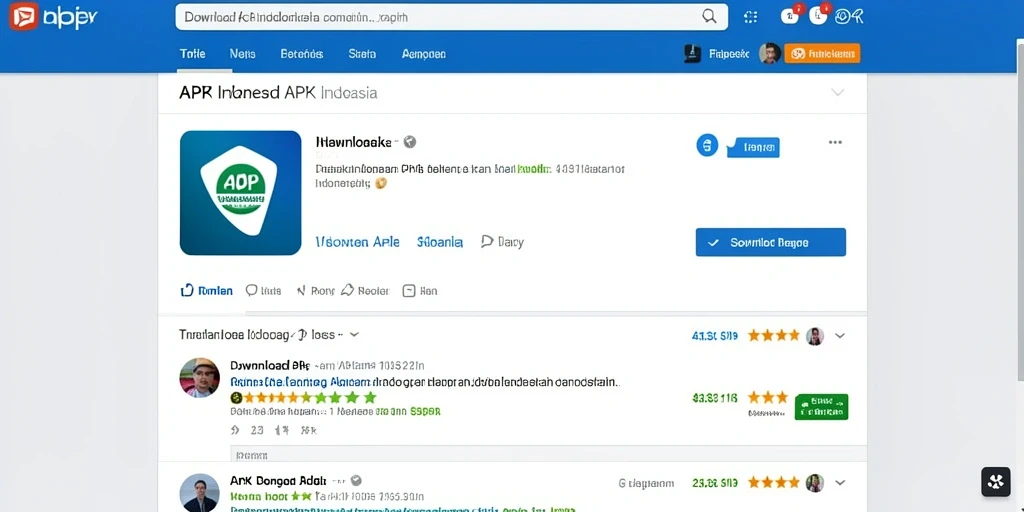Click the green button beside $3.88 116

(821, 406)
